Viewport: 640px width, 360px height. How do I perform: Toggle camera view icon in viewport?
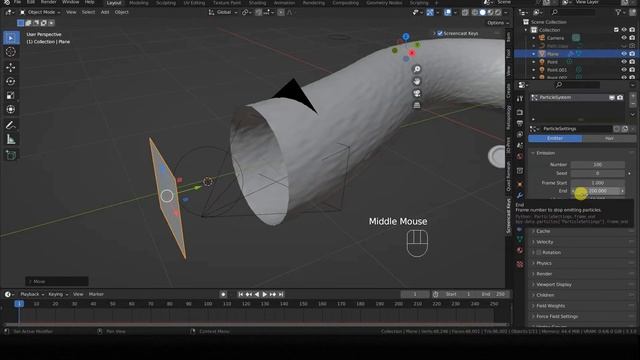tap(417, 93)
